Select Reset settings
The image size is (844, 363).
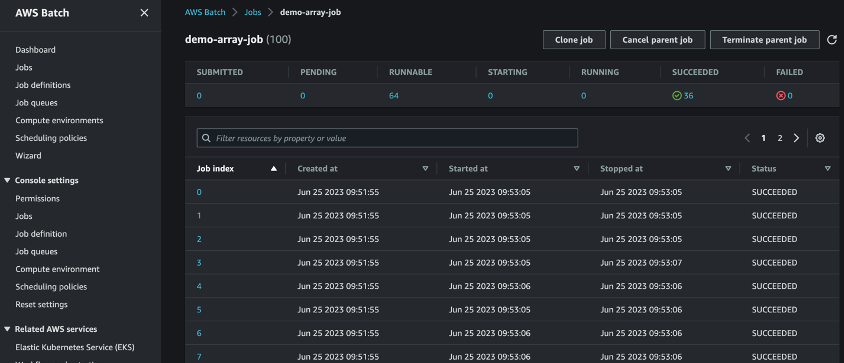point(41,304)
